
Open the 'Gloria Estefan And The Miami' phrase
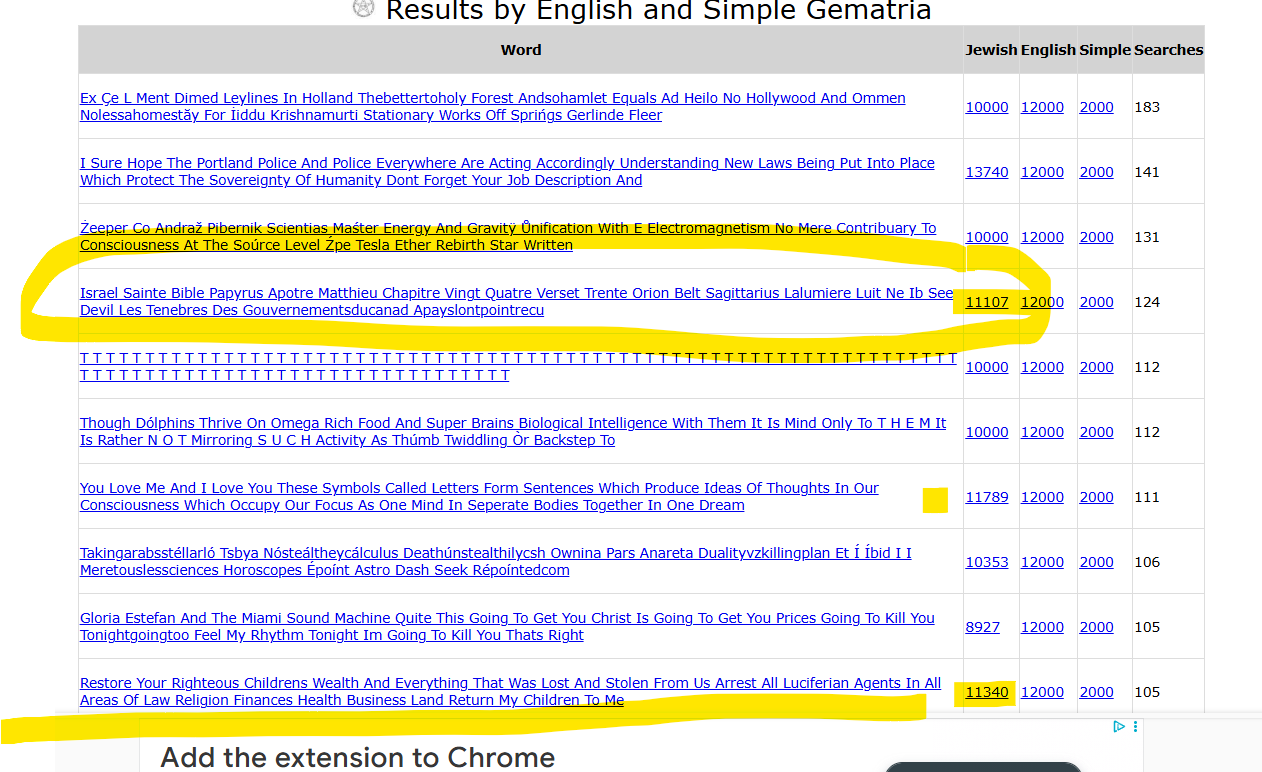(507, 627)
